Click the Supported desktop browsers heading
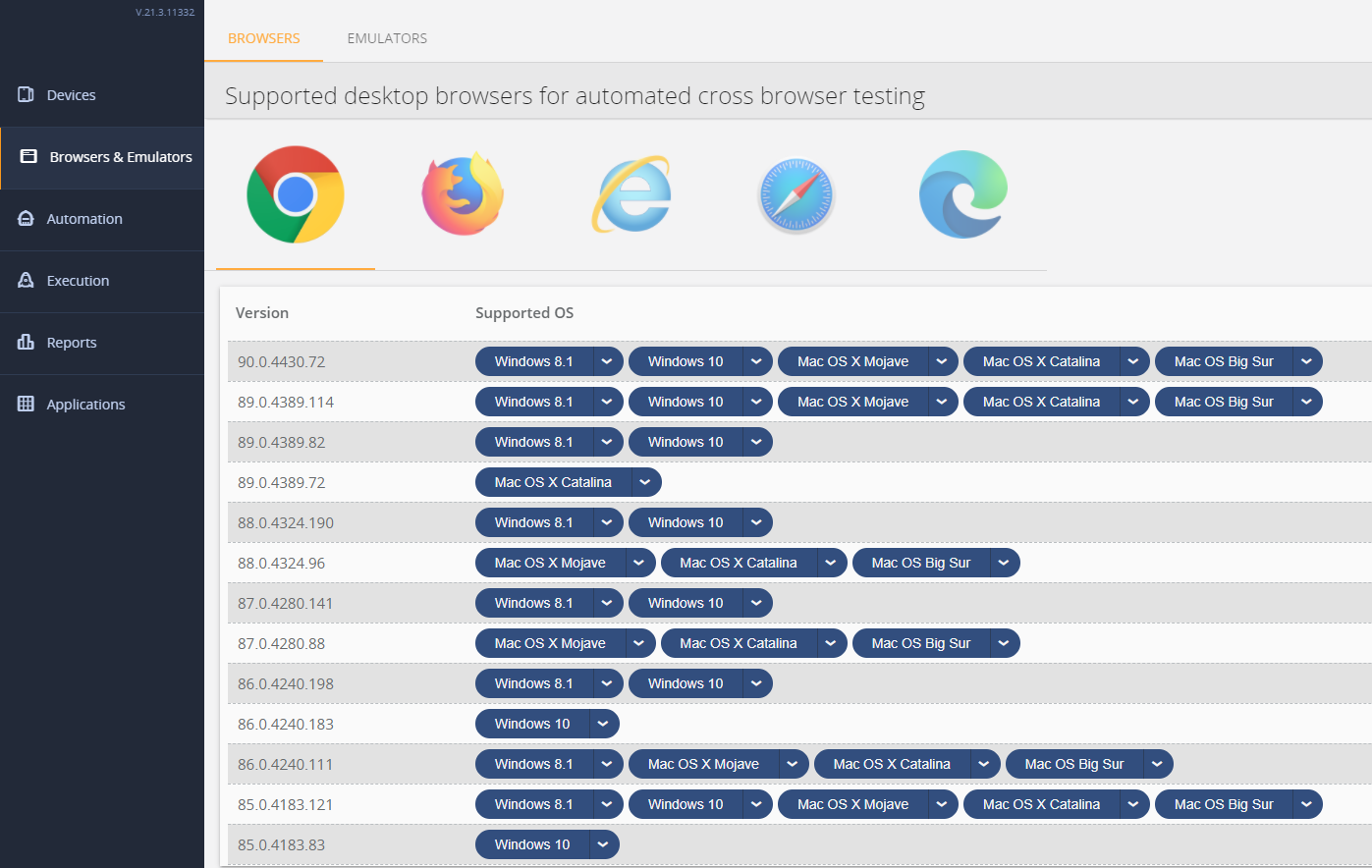The height and width of the screenshot is (868, 1372). 575,95
